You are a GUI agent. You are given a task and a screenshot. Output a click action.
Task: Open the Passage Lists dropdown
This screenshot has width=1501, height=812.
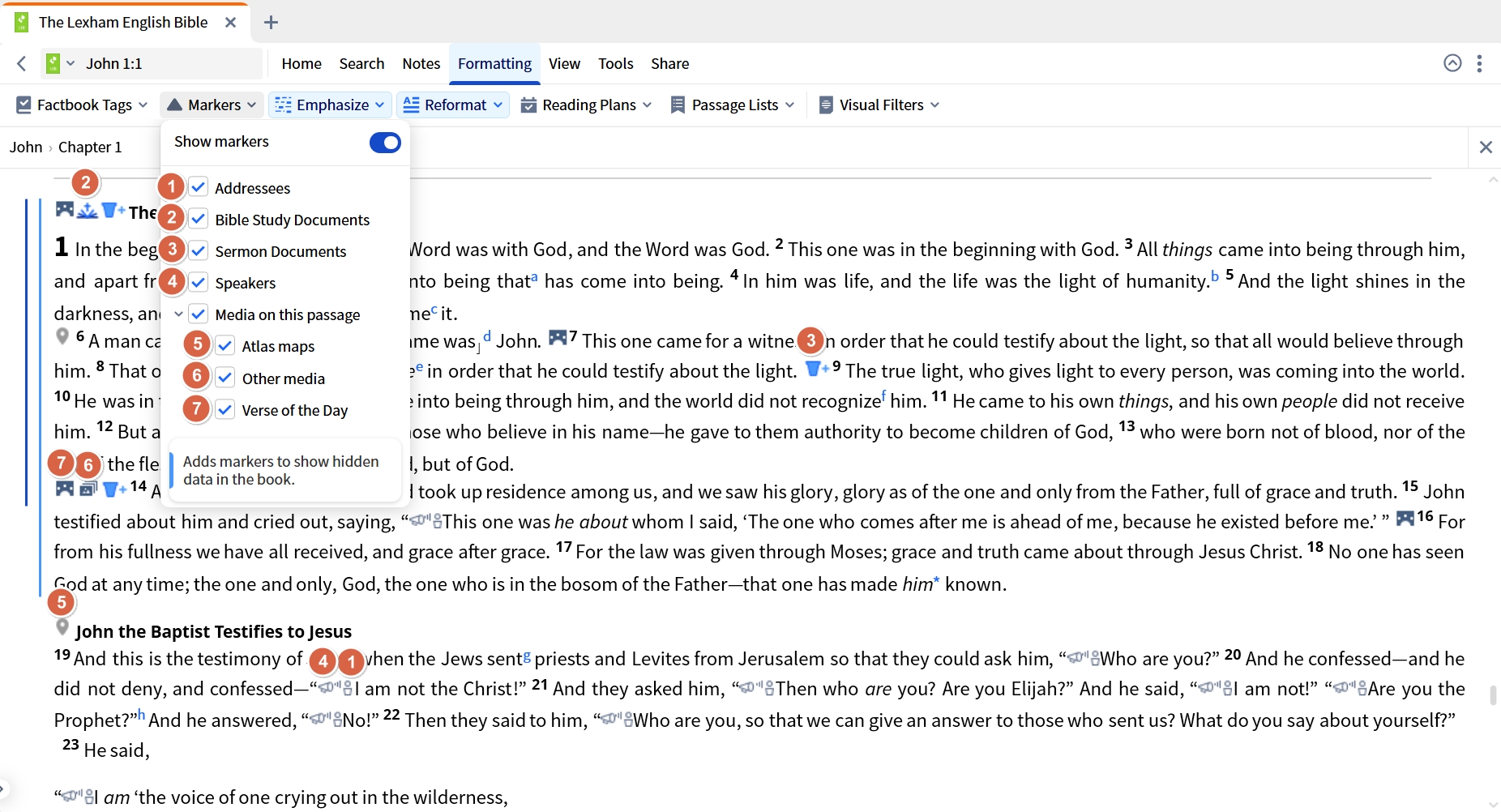[x=733, y=105]
